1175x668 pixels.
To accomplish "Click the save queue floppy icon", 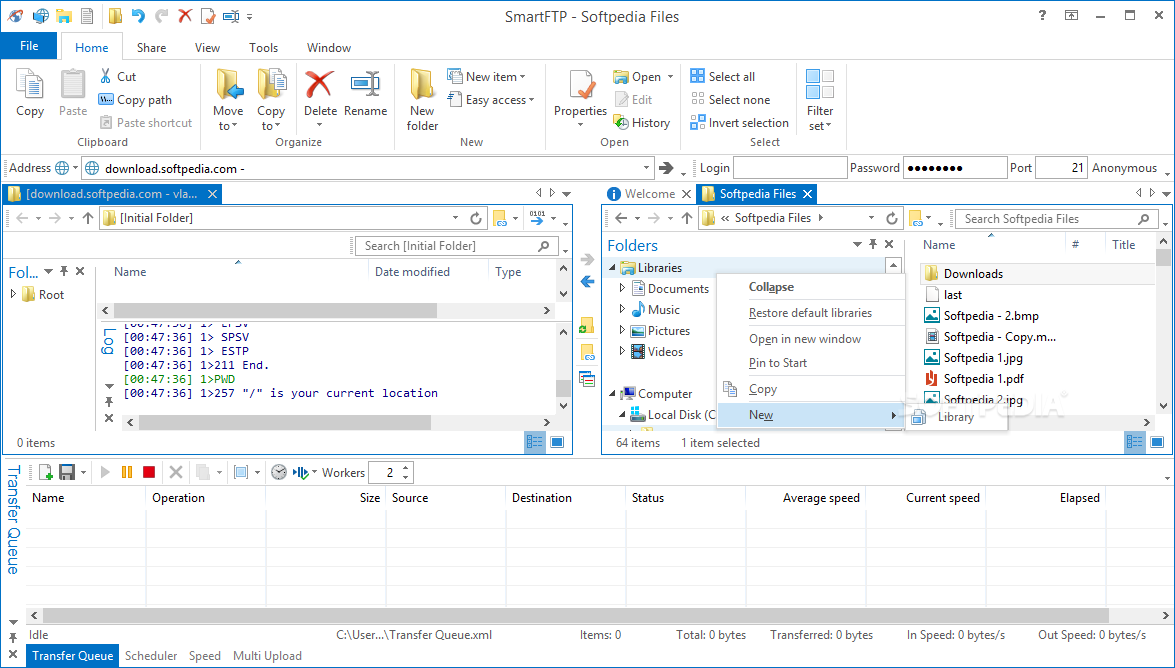I will 67,472.
